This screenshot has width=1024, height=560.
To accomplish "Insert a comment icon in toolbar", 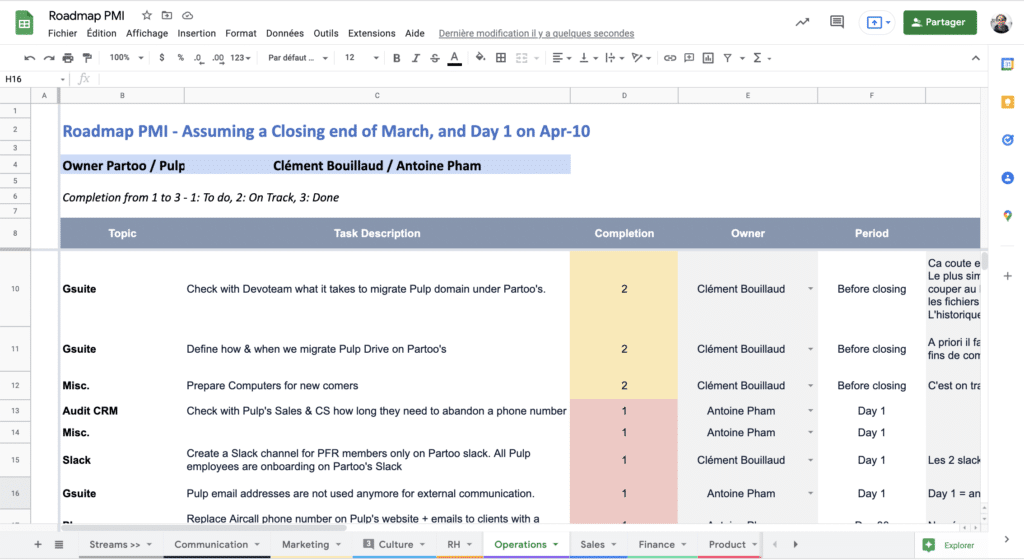I will (x=689, y=58).
